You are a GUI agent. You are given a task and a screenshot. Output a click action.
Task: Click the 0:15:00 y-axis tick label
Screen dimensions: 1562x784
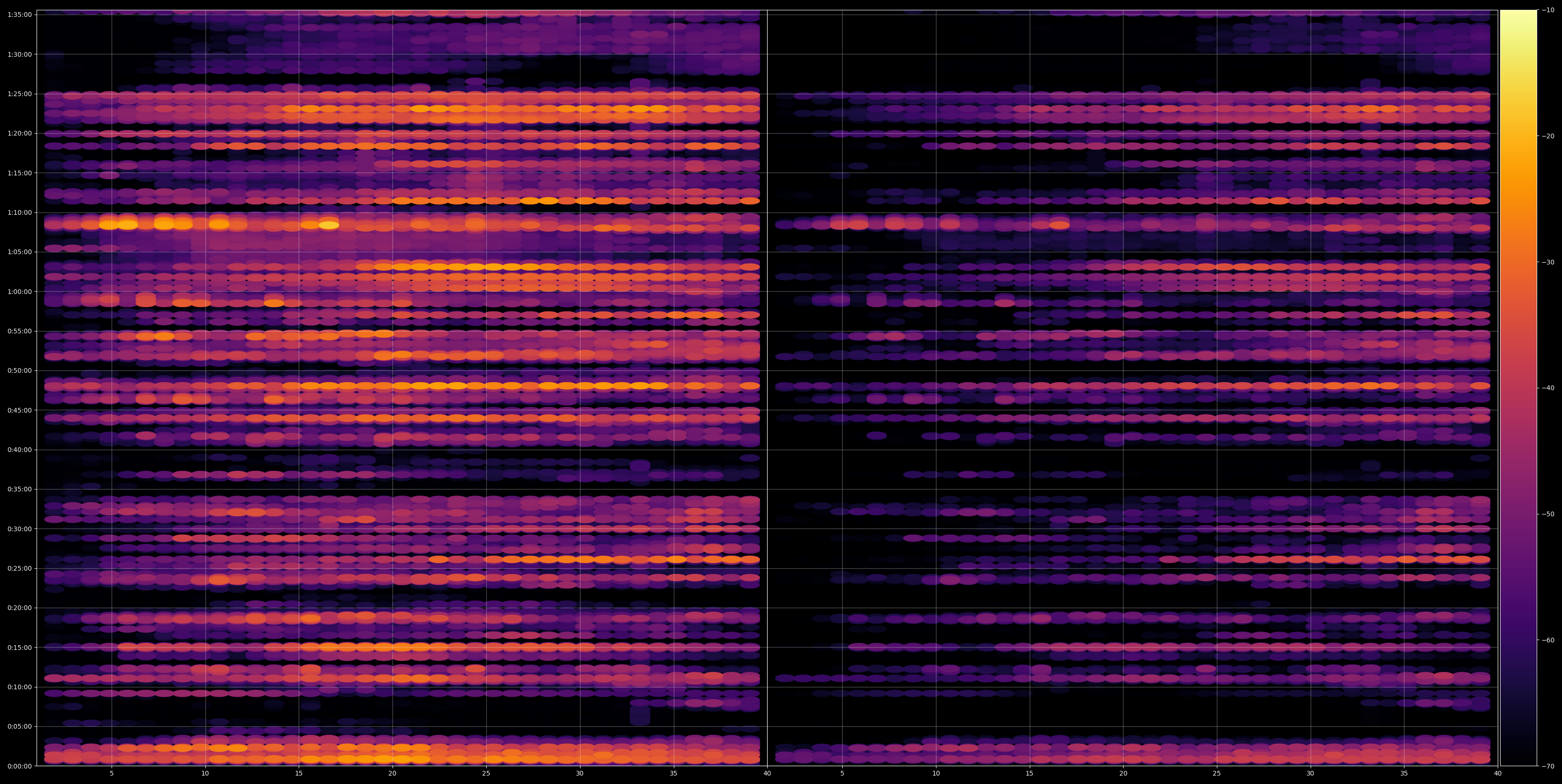(x=19, y=648)
